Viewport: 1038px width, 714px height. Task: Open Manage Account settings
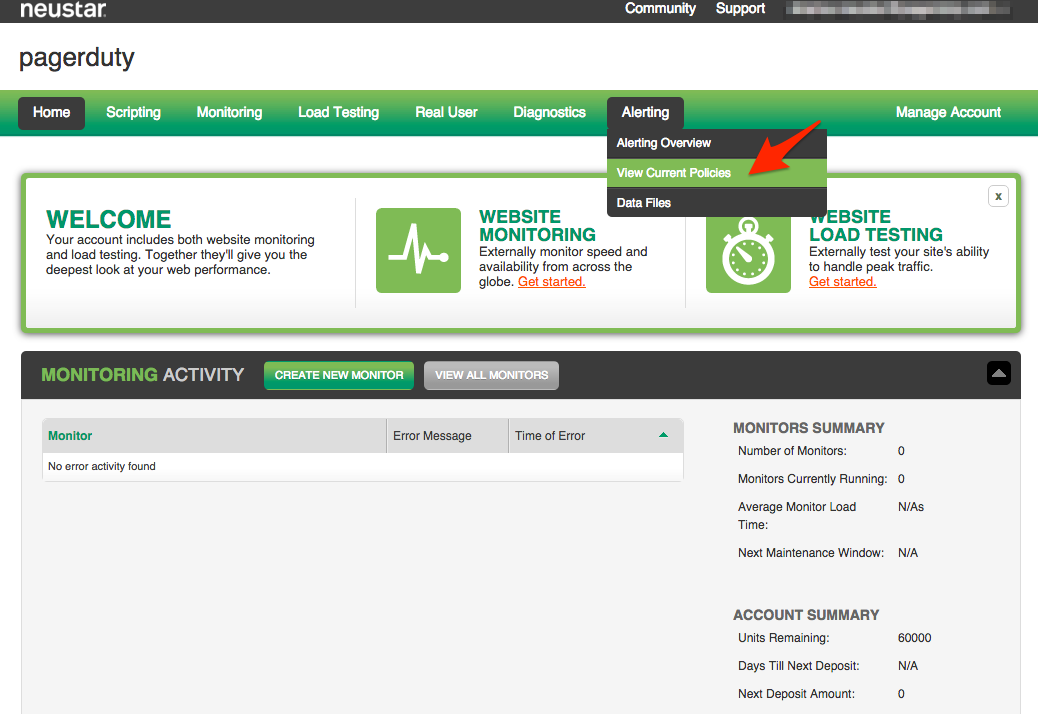point(947,112)
